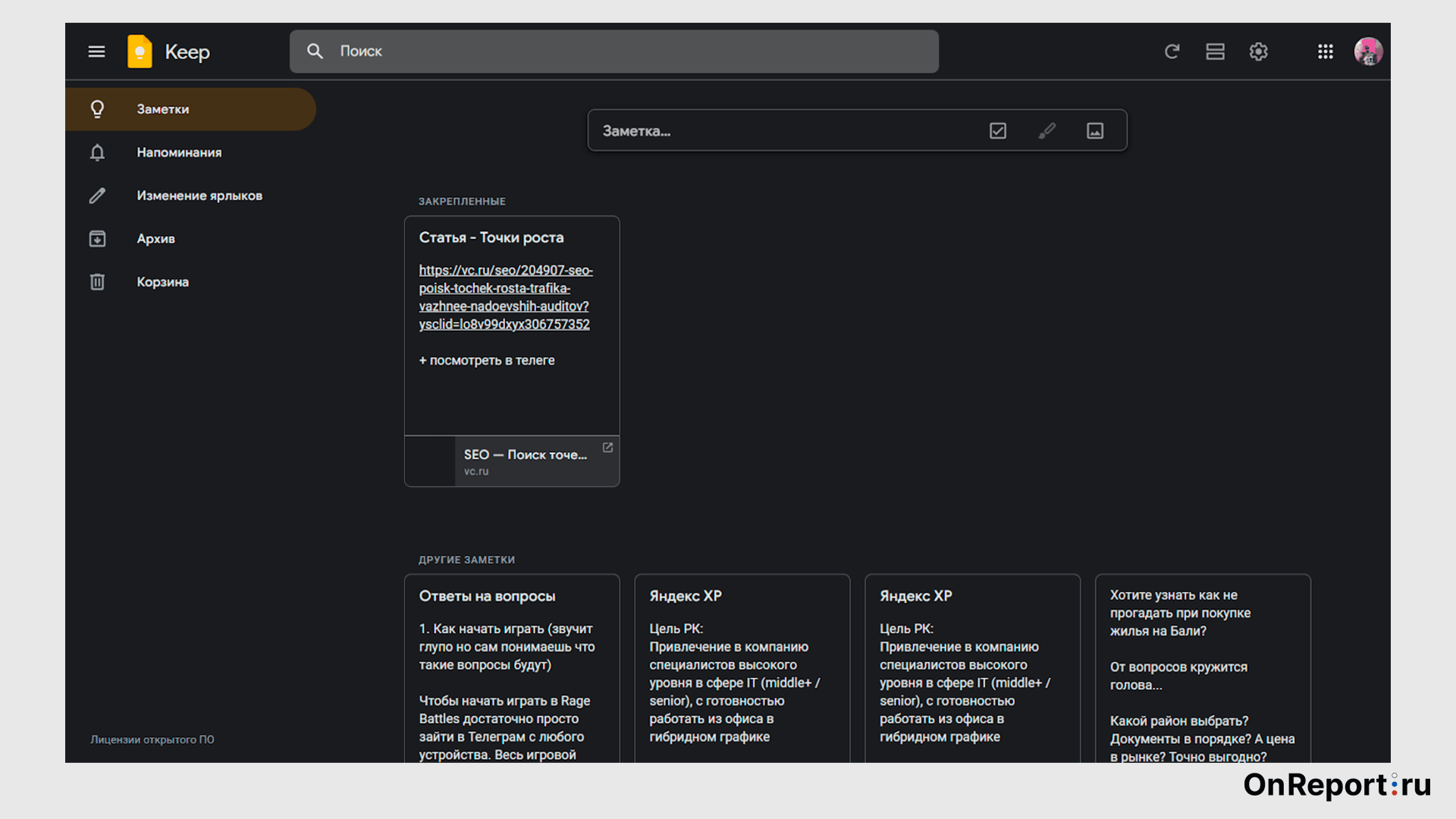Open the SEO — Поиск точе... link preview
1456x819 pixels.
click(512, 461)
